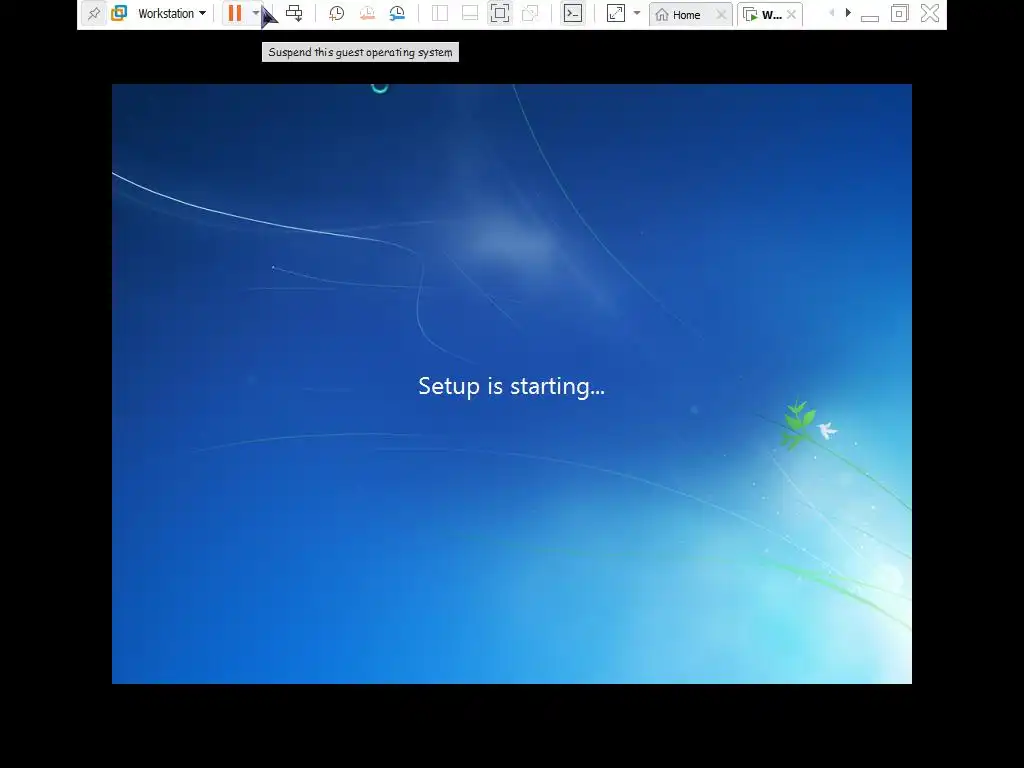Close the Home tab
Screen dimensions: 1024x768
(x=721, y=14)
